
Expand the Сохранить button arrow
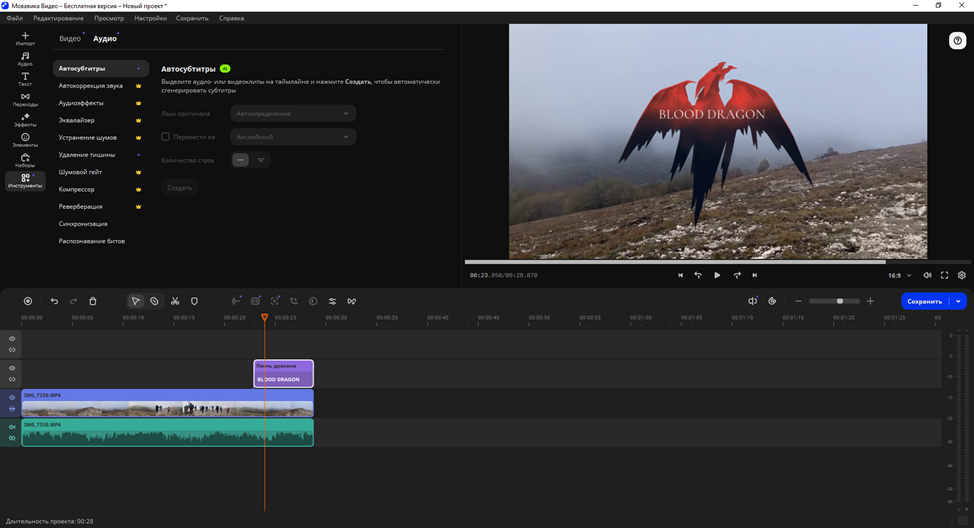point(958,301)
